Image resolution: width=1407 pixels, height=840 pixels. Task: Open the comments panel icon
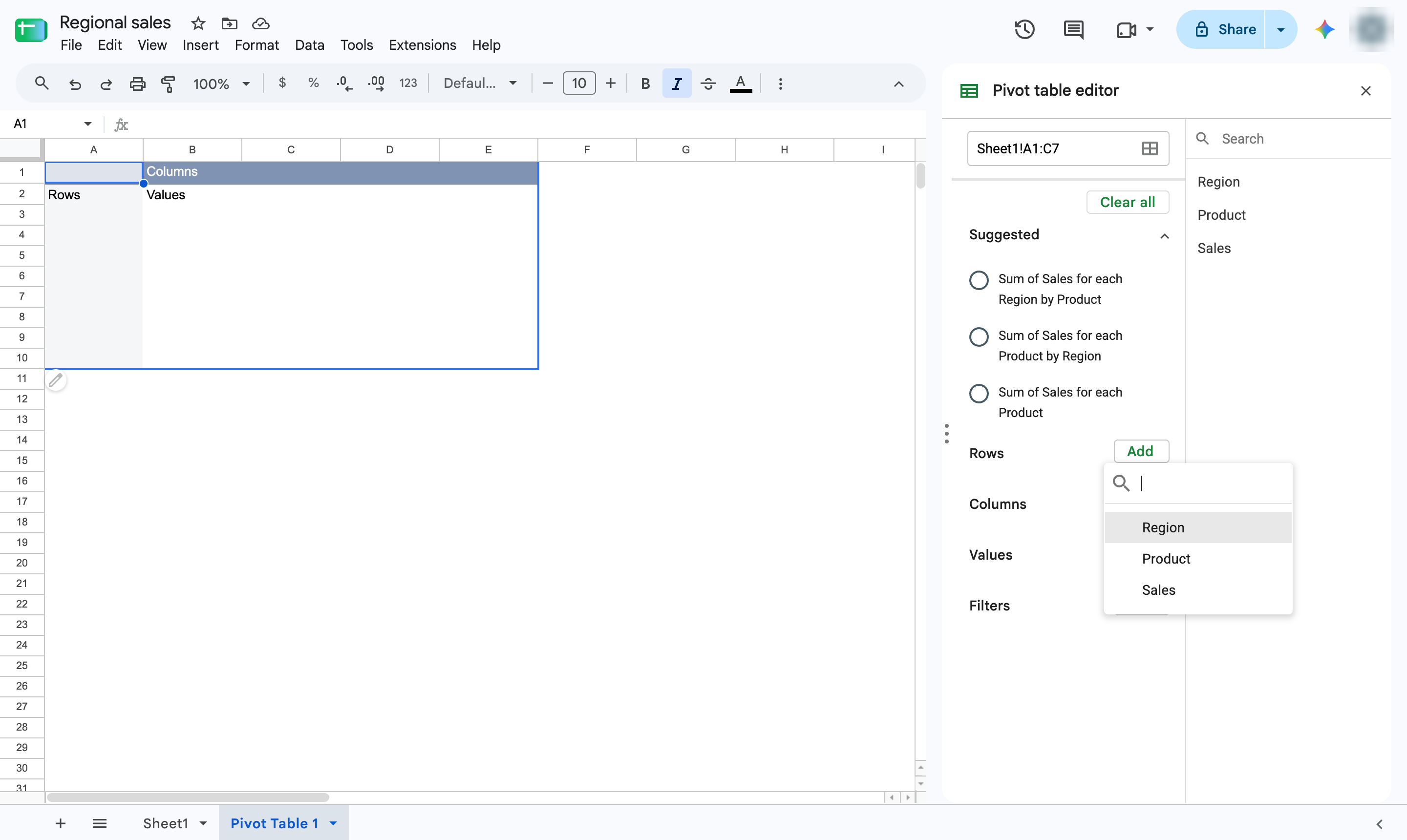[1073, 29]
